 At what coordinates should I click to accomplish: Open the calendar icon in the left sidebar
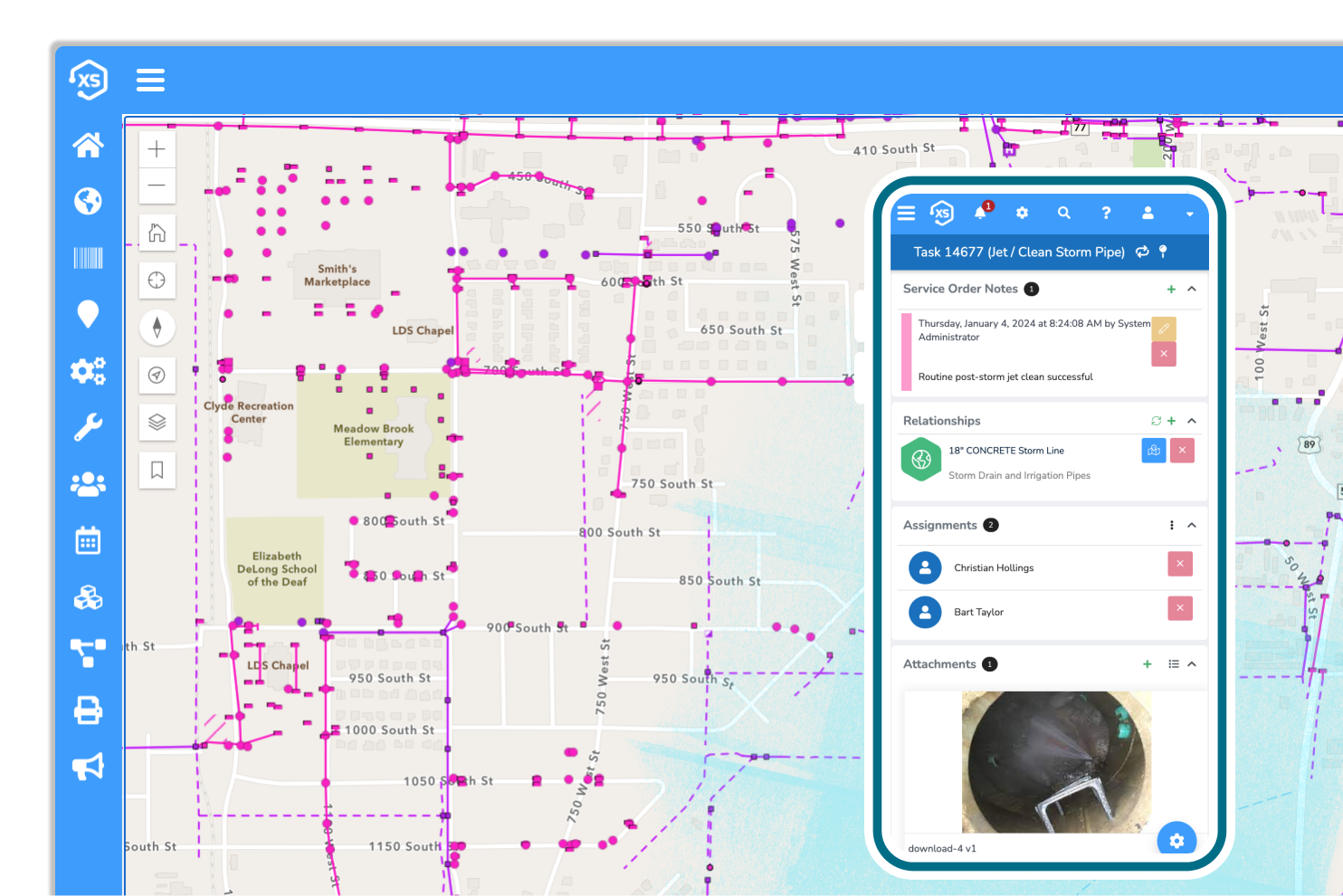tap(88, 541)
